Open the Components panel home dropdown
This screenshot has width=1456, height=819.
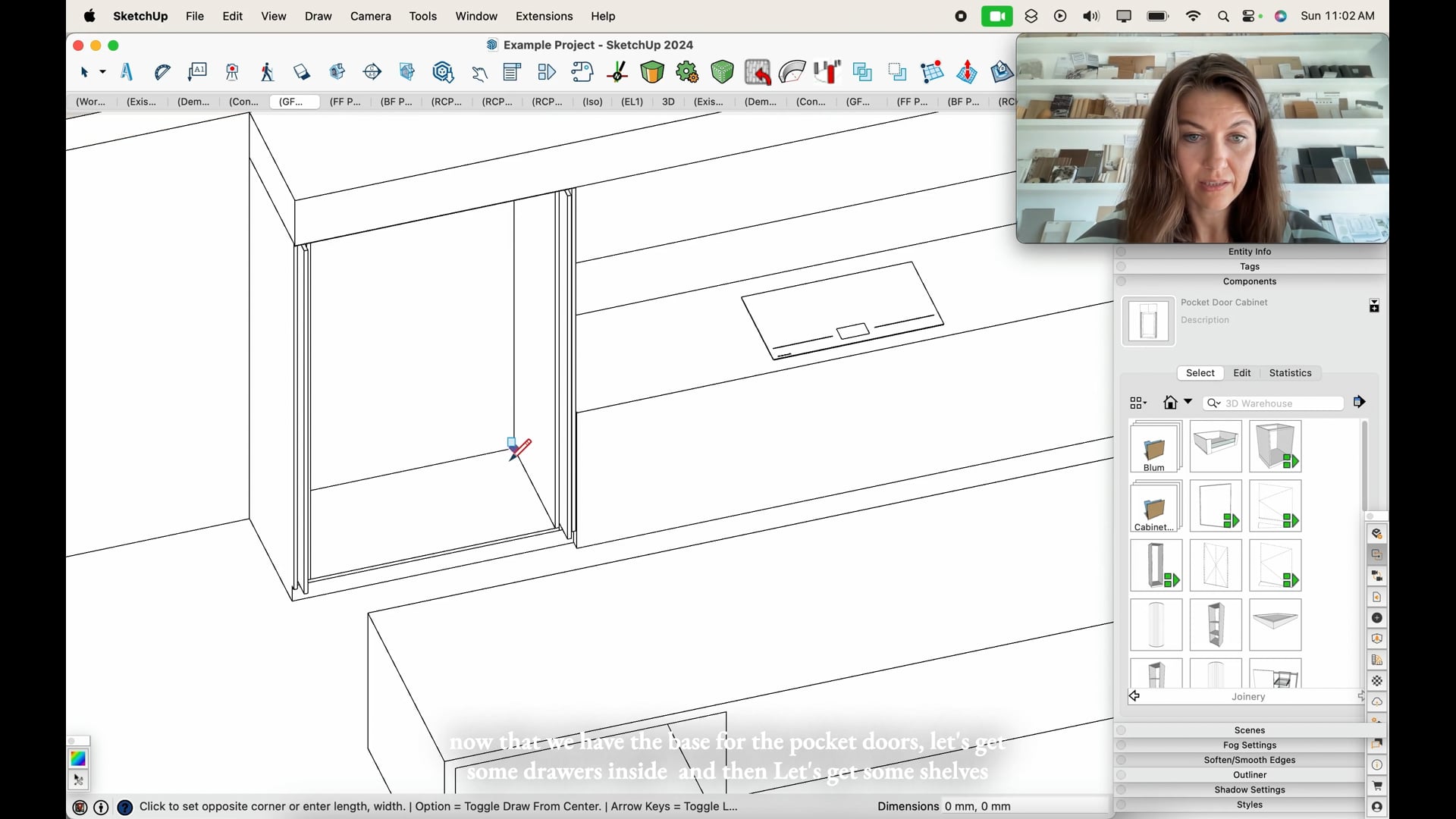click(x=1186, y=402)
